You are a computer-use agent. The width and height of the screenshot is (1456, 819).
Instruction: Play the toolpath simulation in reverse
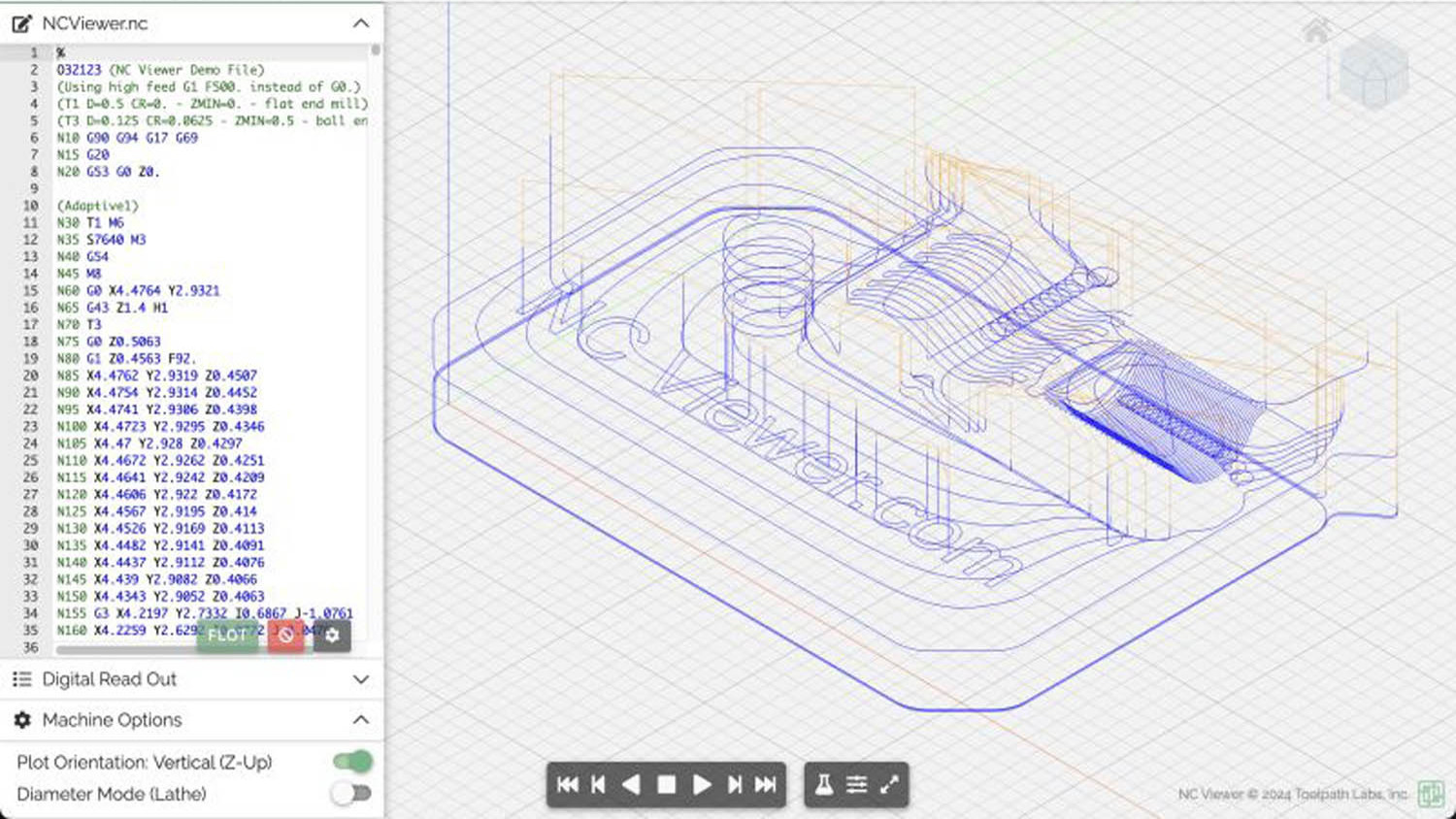[x=632, y=785]
